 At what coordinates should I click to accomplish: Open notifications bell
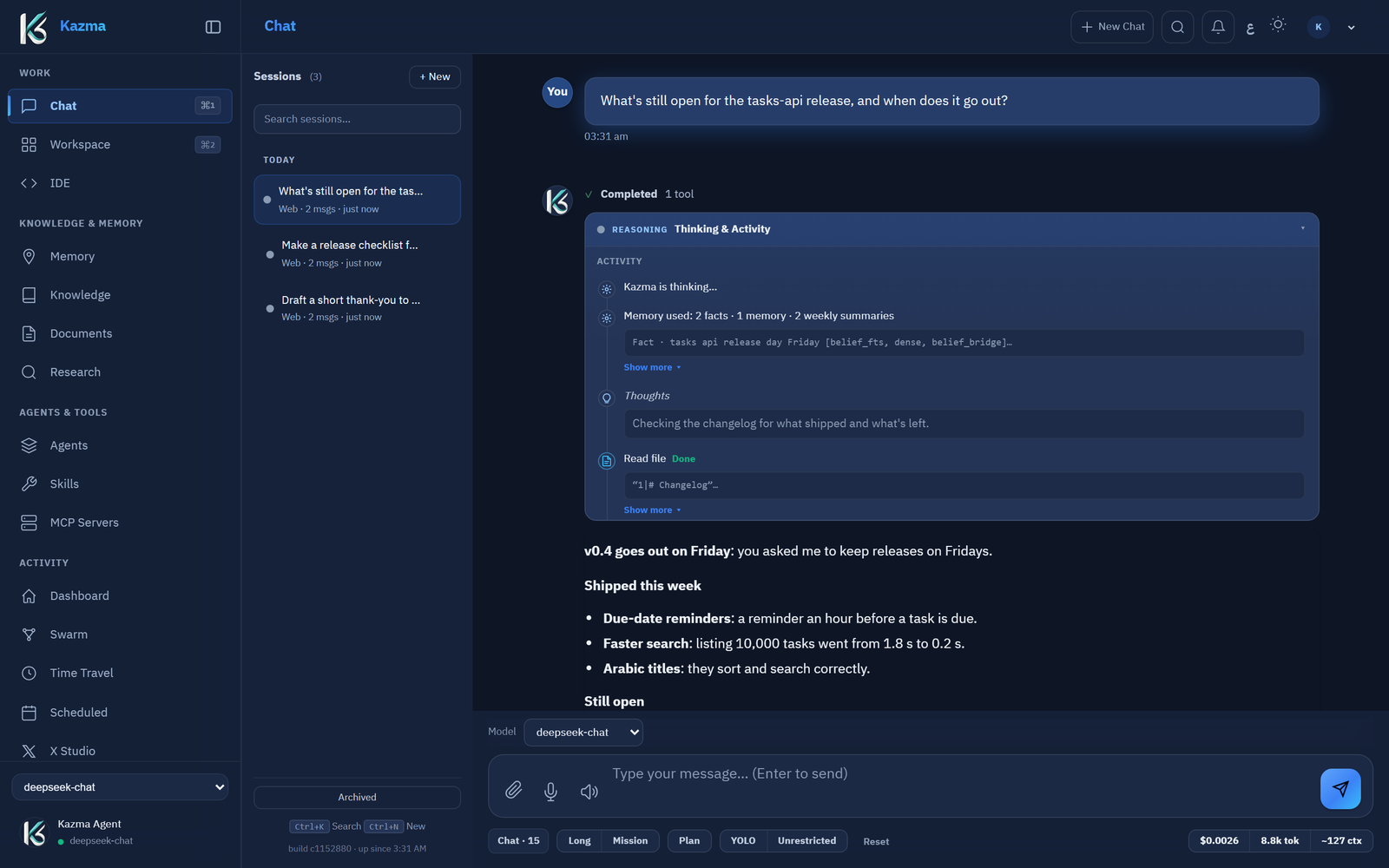pos(1218,27)
